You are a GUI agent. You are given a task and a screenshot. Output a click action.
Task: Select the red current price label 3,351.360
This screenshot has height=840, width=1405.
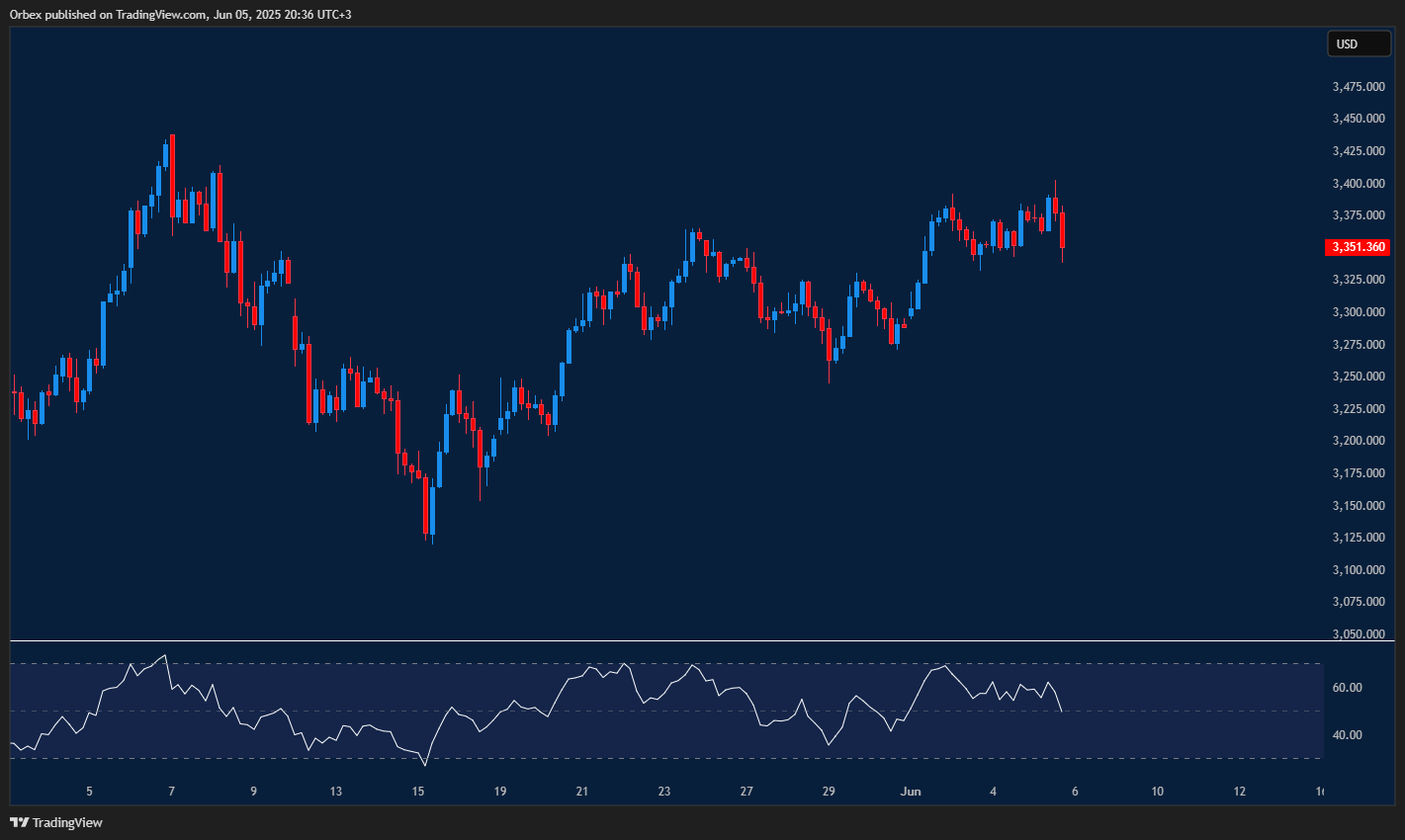1358,247
